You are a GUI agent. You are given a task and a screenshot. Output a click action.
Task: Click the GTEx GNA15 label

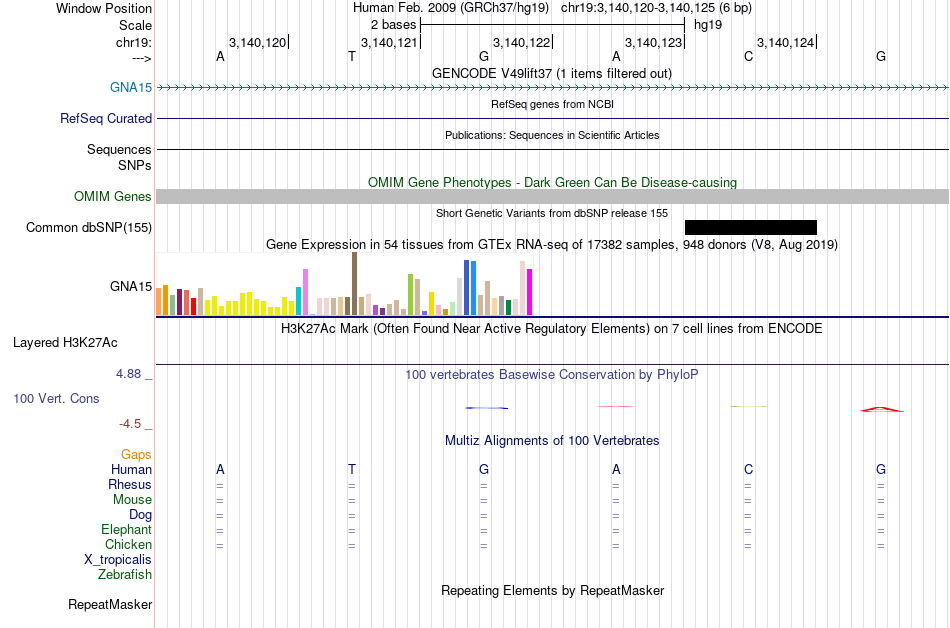point(131,286)
